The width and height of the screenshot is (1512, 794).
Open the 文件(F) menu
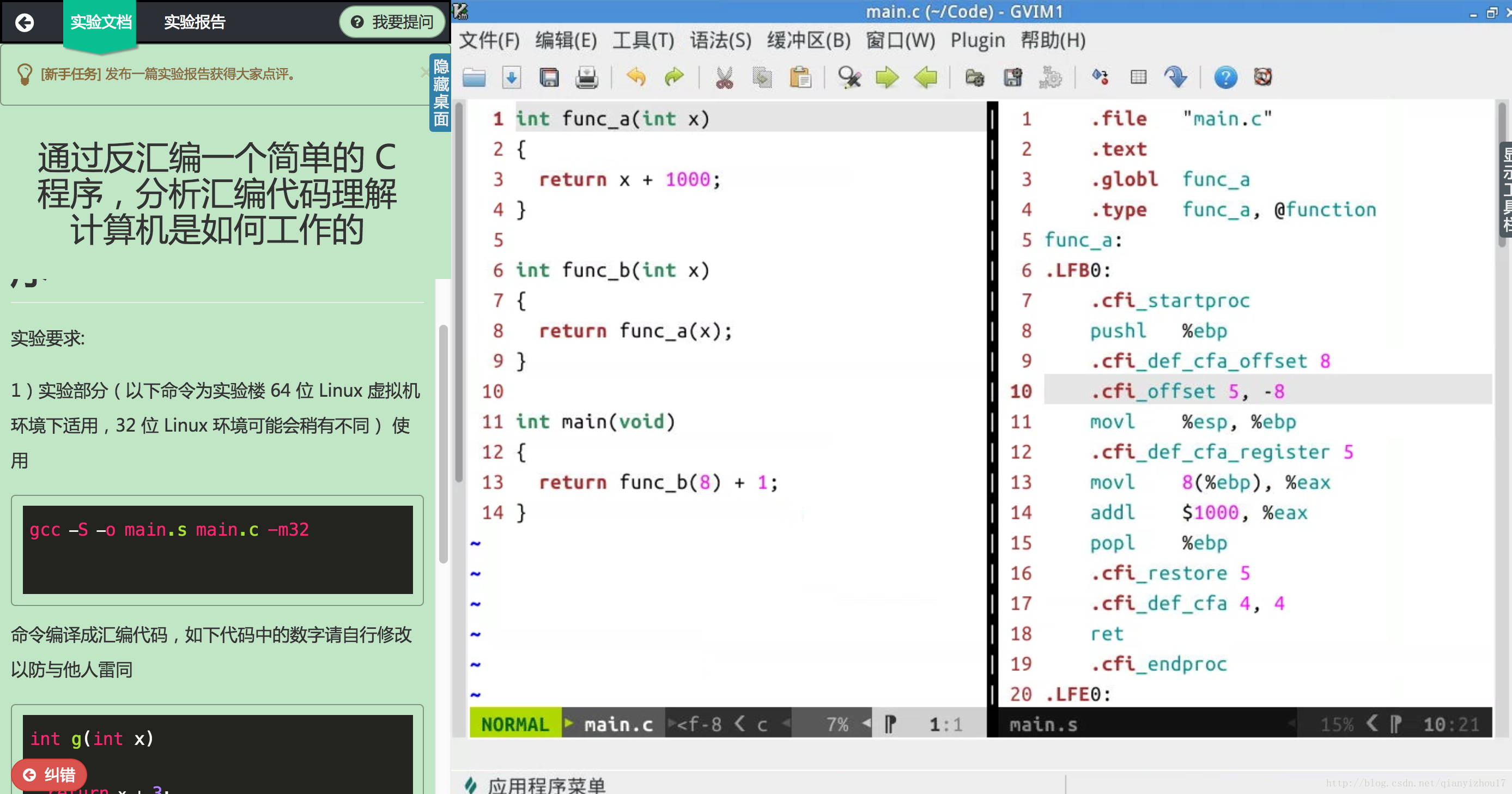pos(489,40)
